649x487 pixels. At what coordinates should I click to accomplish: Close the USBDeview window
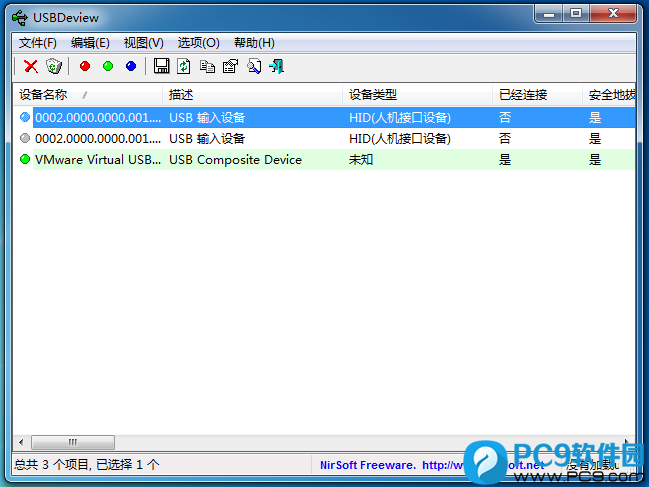(x=613, y=14)
